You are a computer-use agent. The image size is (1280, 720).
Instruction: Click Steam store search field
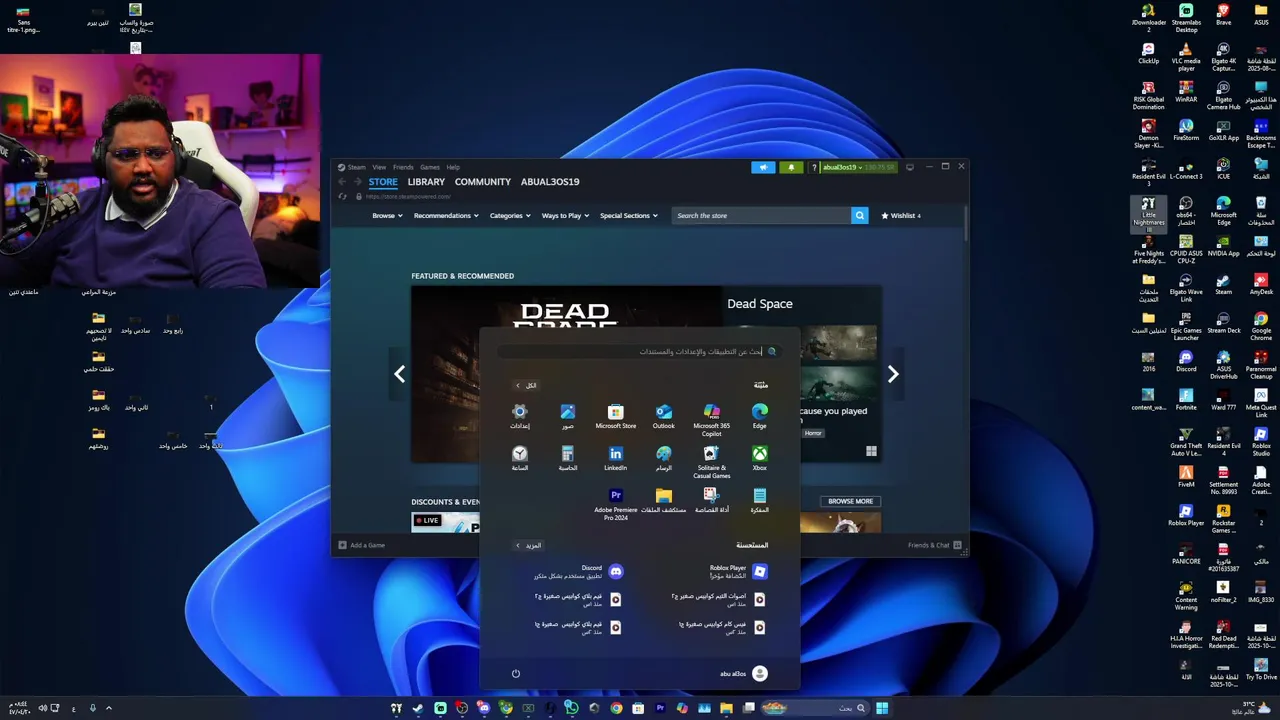point(761,216)
